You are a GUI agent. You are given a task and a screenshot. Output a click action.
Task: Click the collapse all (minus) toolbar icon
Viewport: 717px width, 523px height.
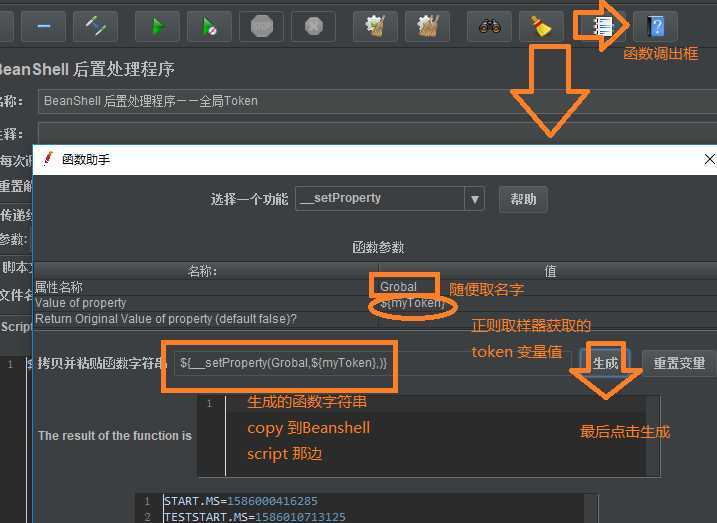43,26
